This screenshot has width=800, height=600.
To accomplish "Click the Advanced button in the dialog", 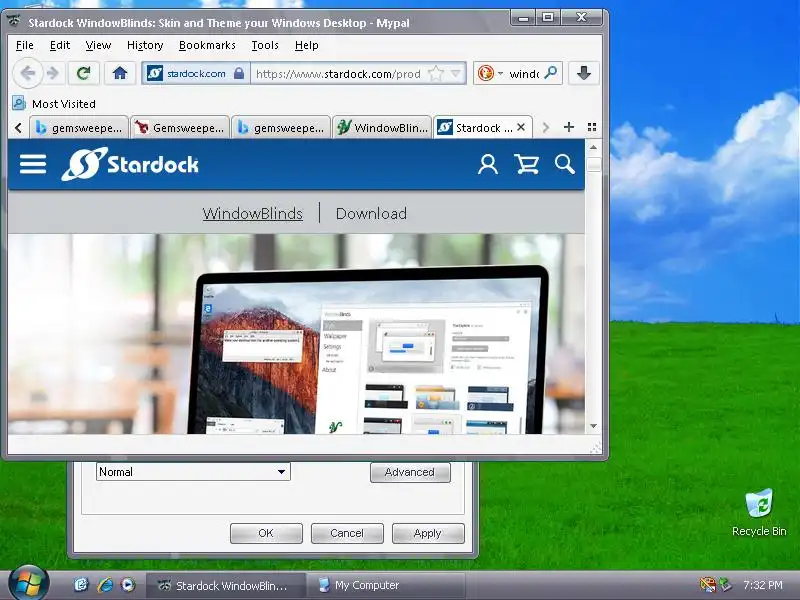I will coord(410,472).
